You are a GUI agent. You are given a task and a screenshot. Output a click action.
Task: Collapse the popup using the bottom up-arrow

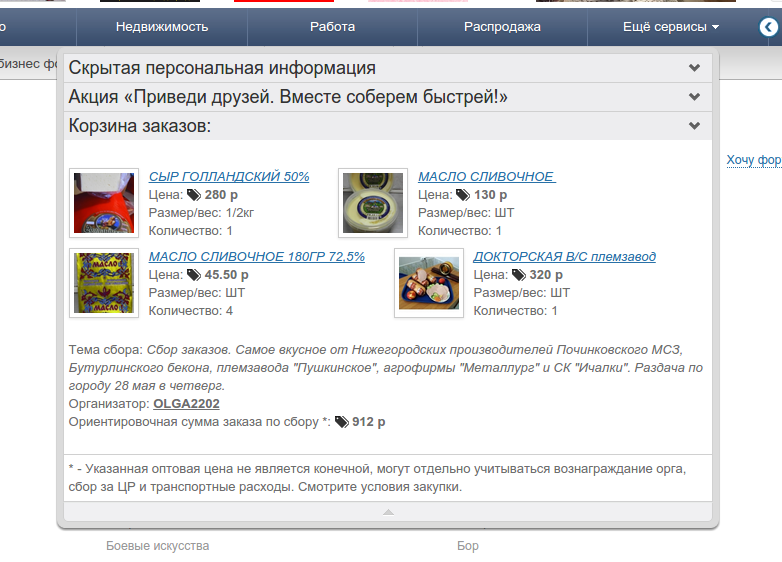(388, 512)
